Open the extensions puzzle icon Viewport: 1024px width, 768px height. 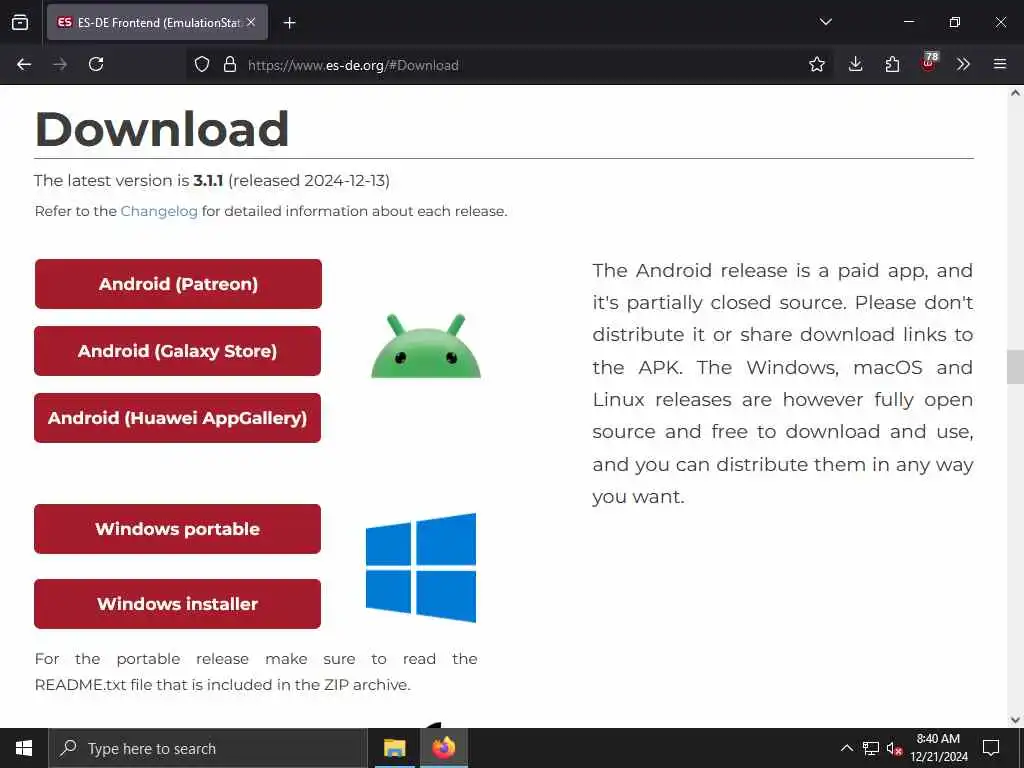pyautogui.click(x=892, y=64)
